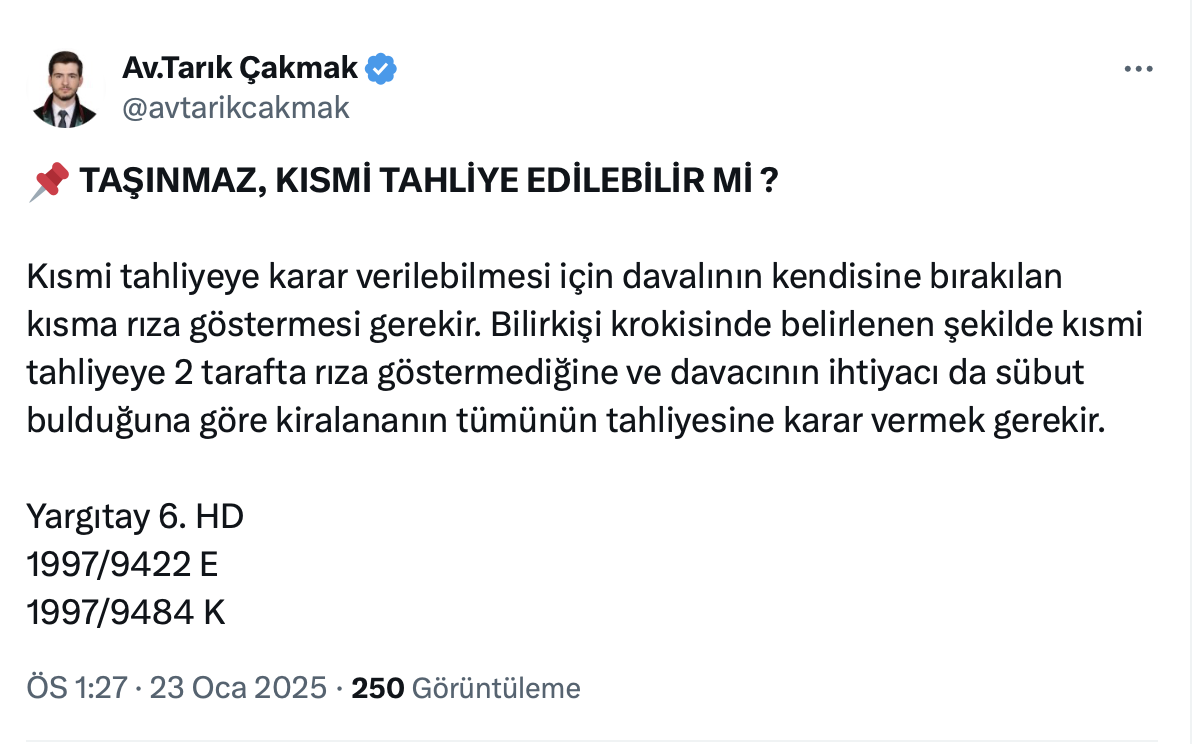Image resolution: width=1196 pixels, height=744 pixels.
Task: Click the decision number 1997/9484 K
Action: coord(126,612)
